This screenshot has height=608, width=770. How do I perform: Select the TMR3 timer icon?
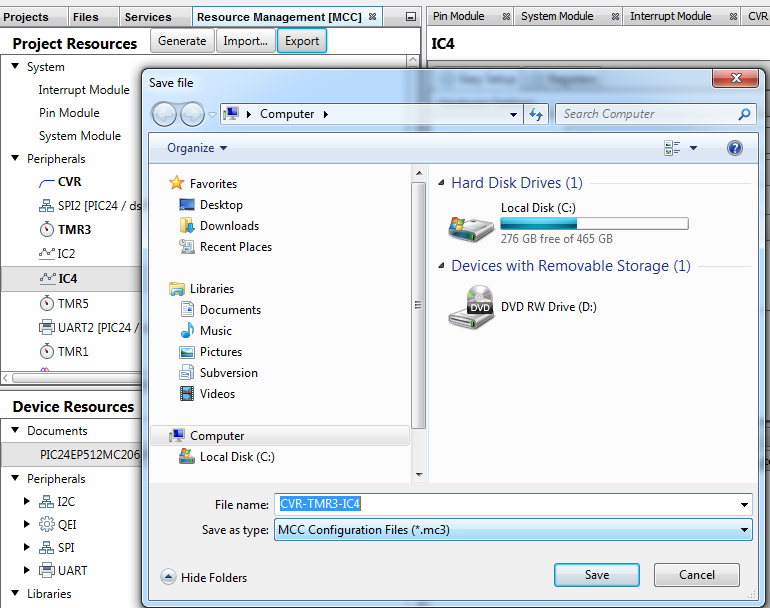tap(46, 230)
